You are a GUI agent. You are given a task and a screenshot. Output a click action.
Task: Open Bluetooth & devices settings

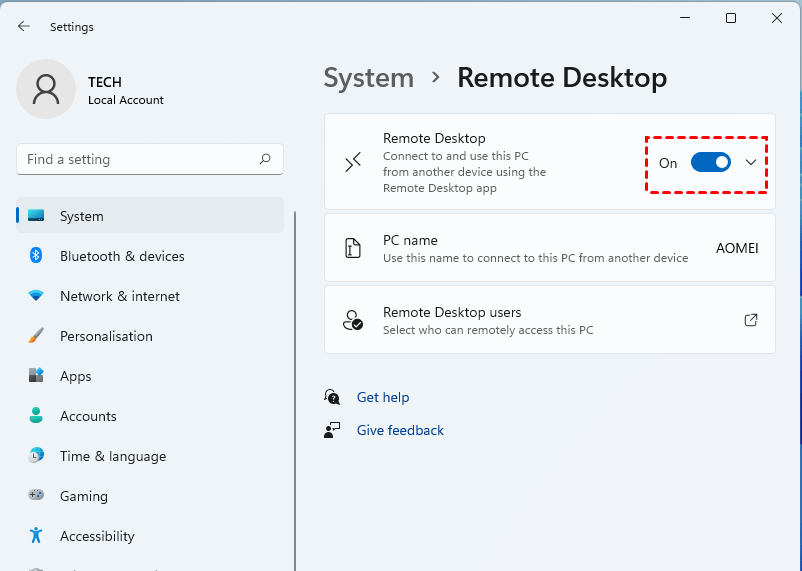(x=150, y=256)
